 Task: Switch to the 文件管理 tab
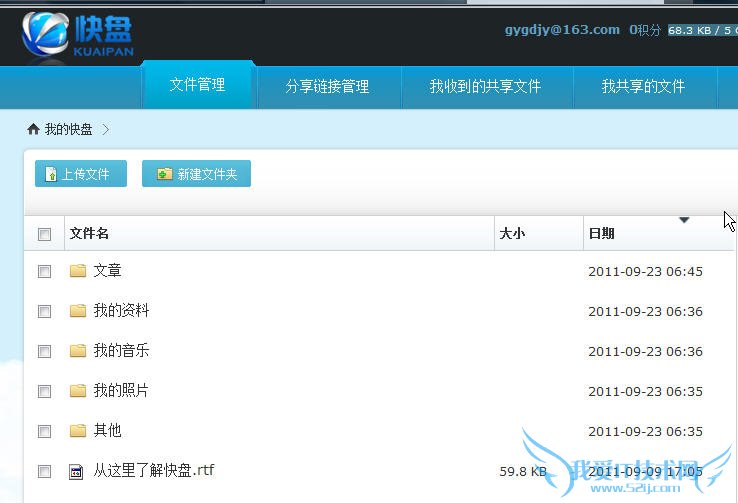(198, 85)
